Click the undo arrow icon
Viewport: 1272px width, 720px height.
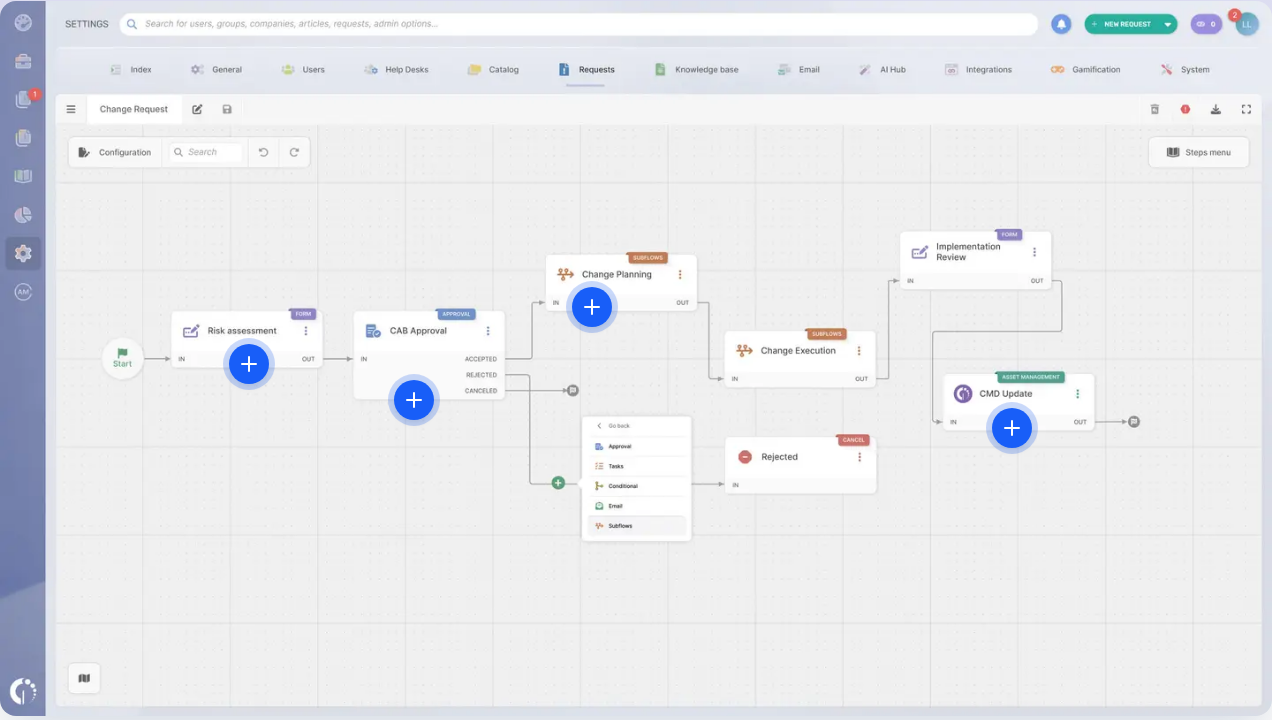[x=263, y=152]
